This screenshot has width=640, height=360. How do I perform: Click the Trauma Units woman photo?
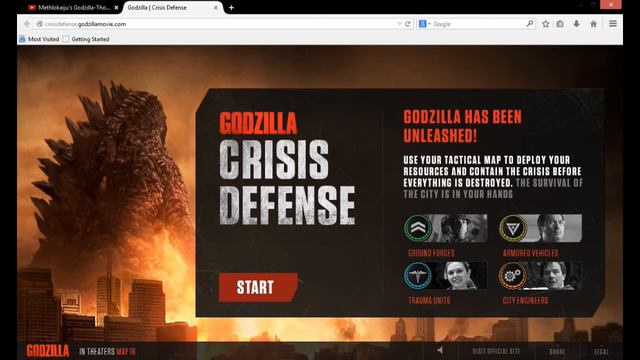[x=460, y=276]
